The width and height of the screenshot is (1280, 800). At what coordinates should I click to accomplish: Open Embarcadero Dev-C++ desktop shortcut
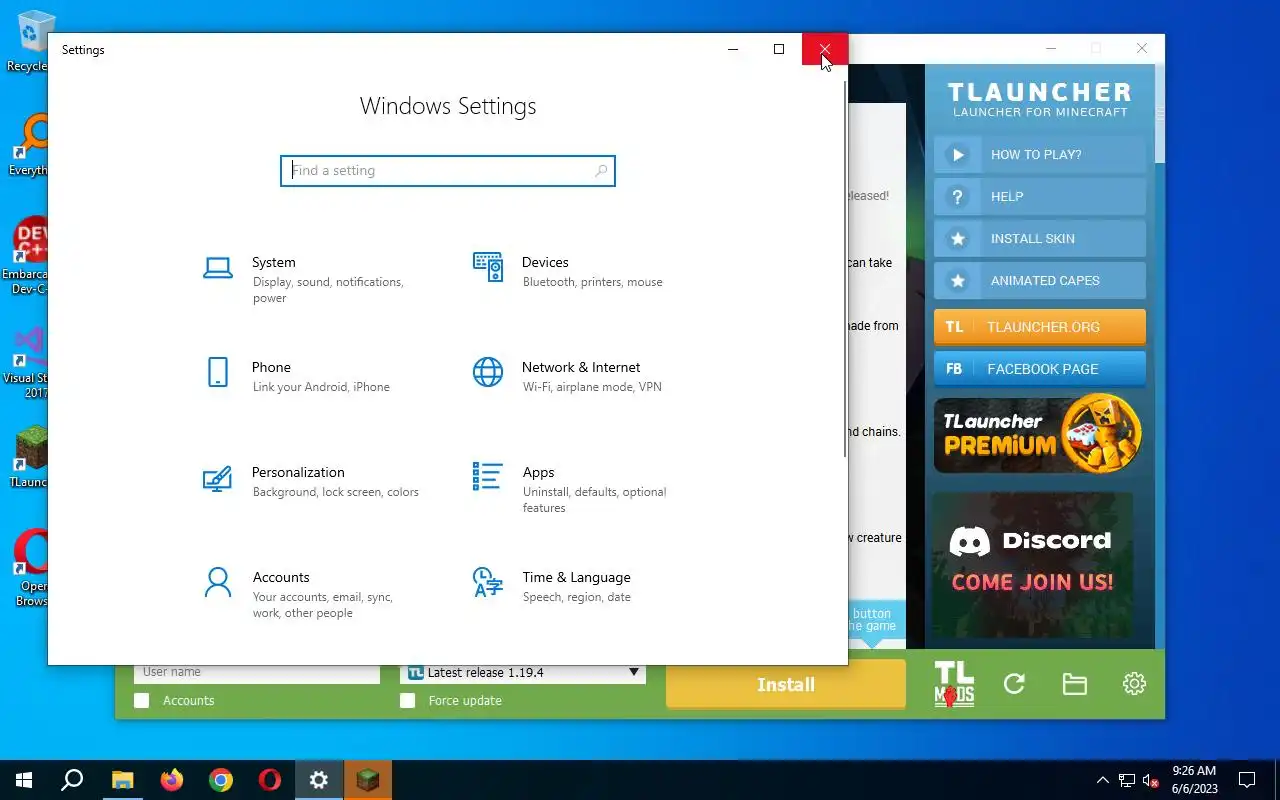pyautogui.click(x=28, y=255)
